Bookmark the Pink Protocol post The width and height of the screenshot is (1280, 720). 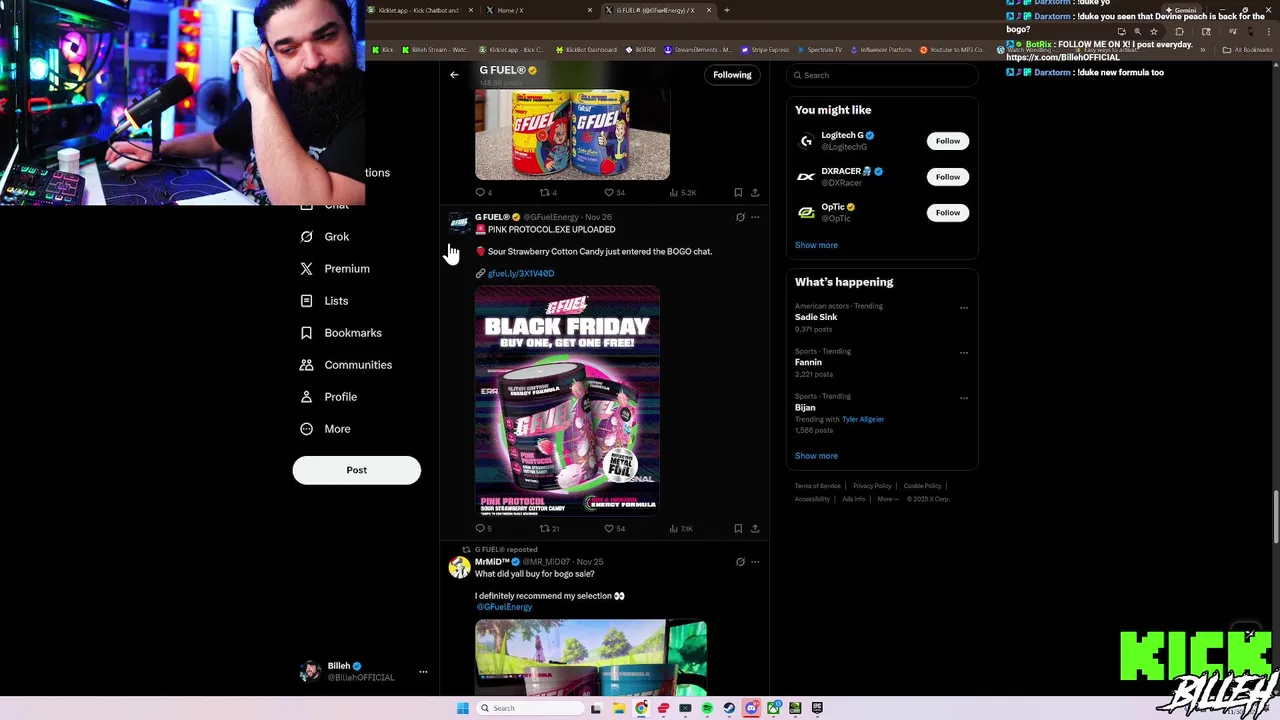click(738, 528)
